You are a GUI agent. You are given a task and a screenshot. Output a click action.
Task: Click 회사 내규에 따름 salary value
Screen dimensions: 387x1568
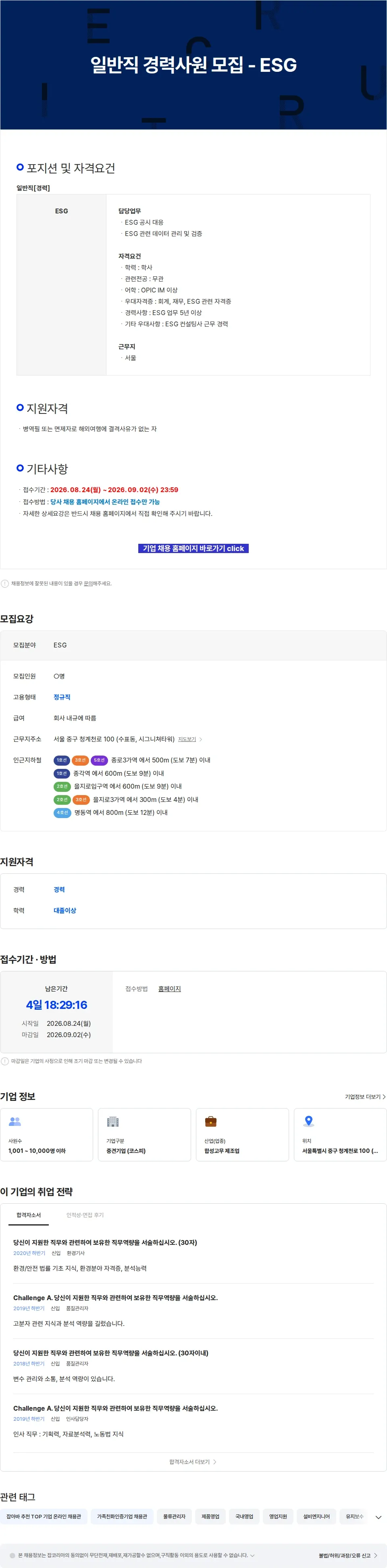pos(75,718)
